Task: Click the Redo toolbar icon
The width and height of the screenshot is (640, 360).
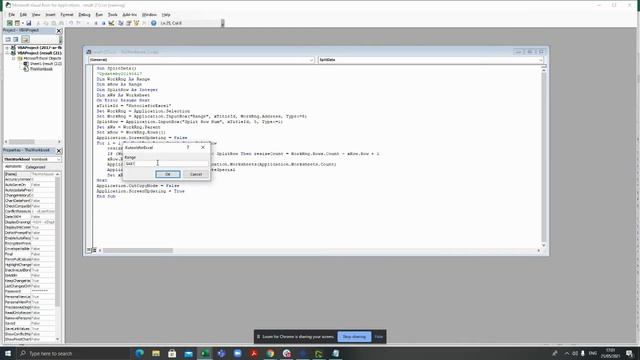Action: point(79,23)
